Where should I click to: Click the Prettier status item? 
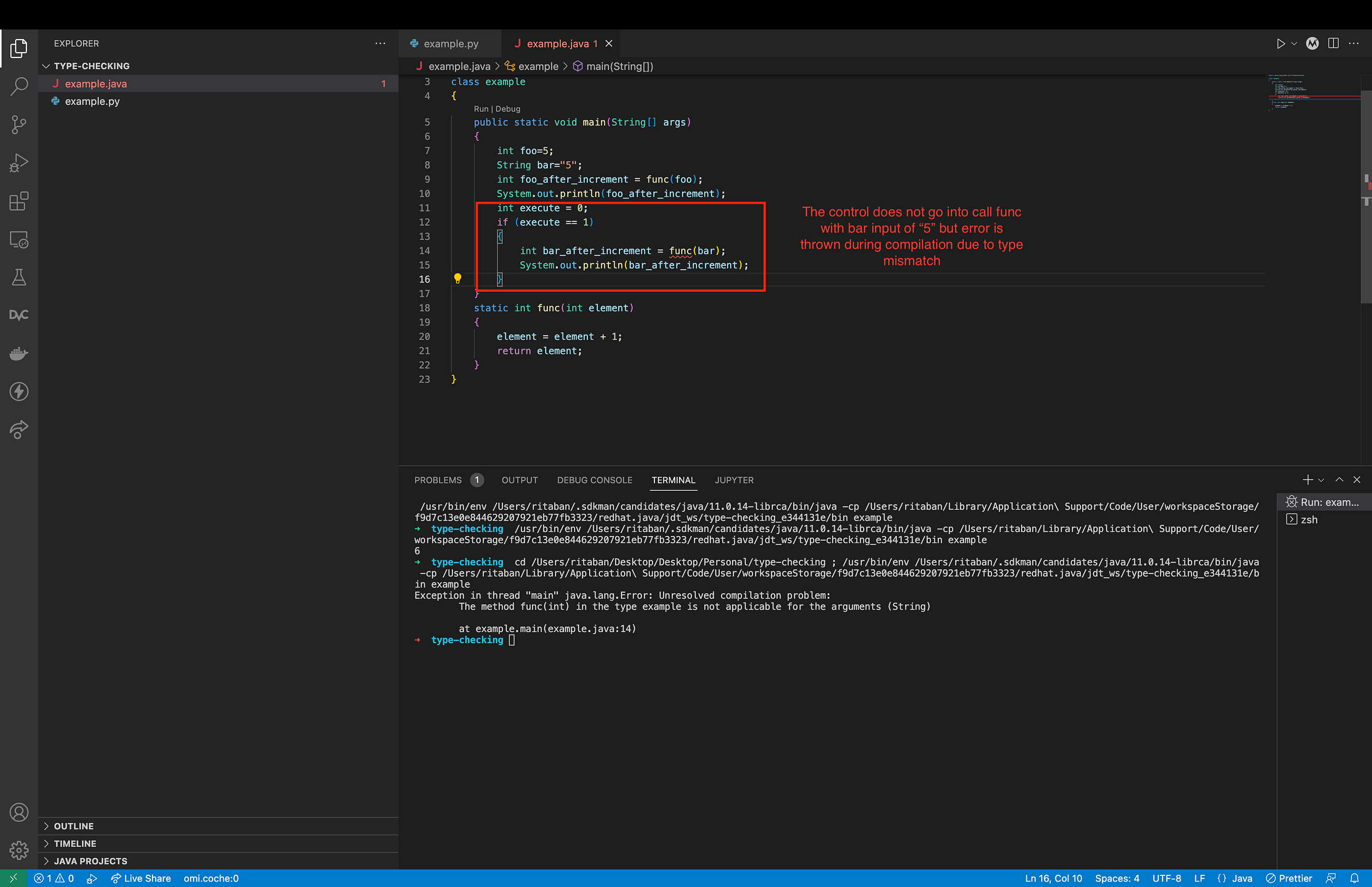[1289, 879]
